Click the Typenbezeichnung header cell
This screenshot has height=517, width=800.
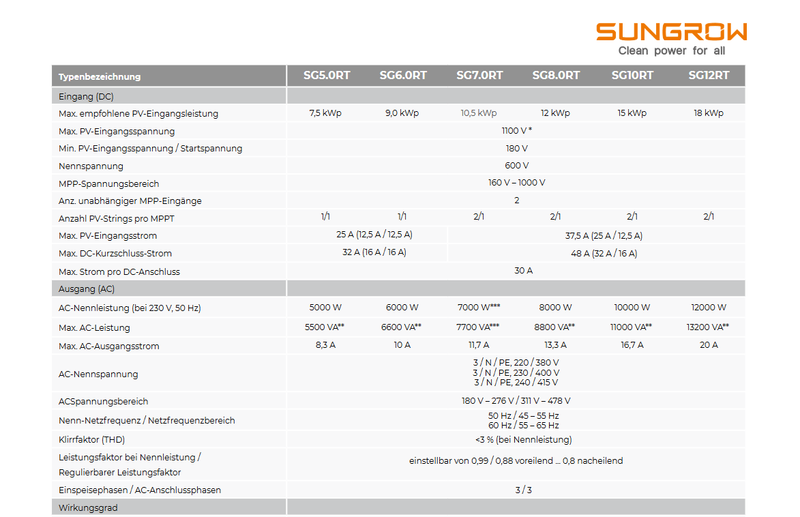pos(100,77)
